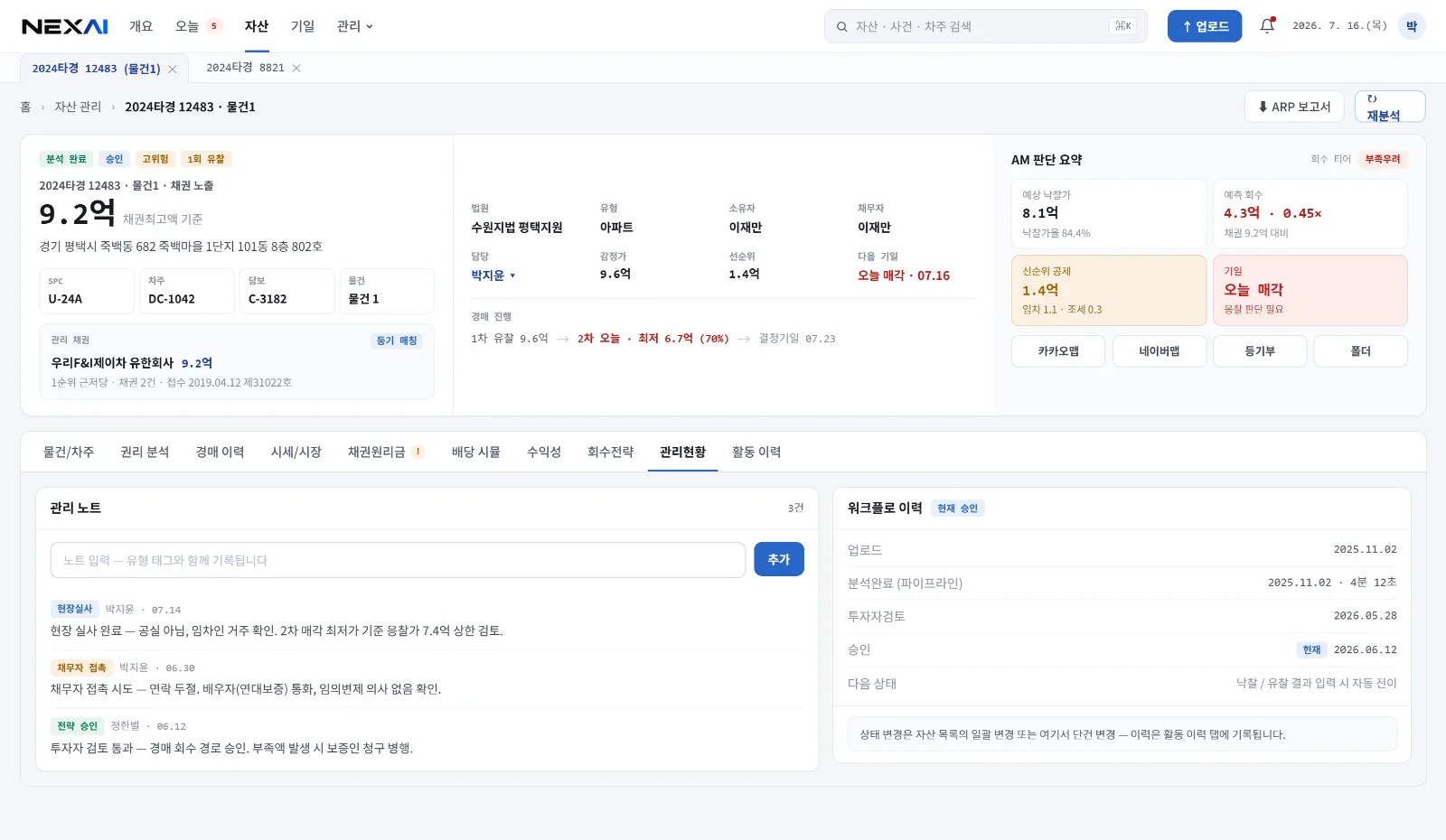Switch to the 2024타경 8821 document tab
The image size is (1446, 840).
(245, 68)
